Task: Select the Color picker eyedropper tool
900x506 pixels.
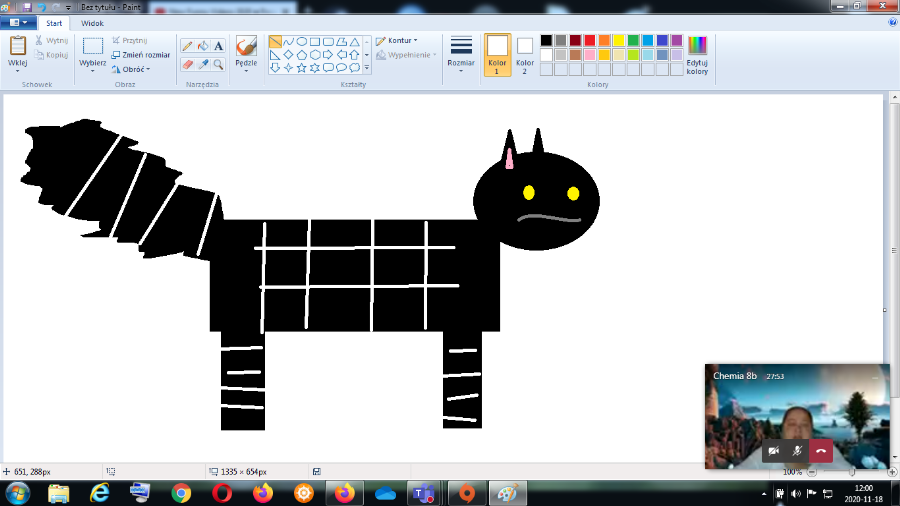Action: 202,64
